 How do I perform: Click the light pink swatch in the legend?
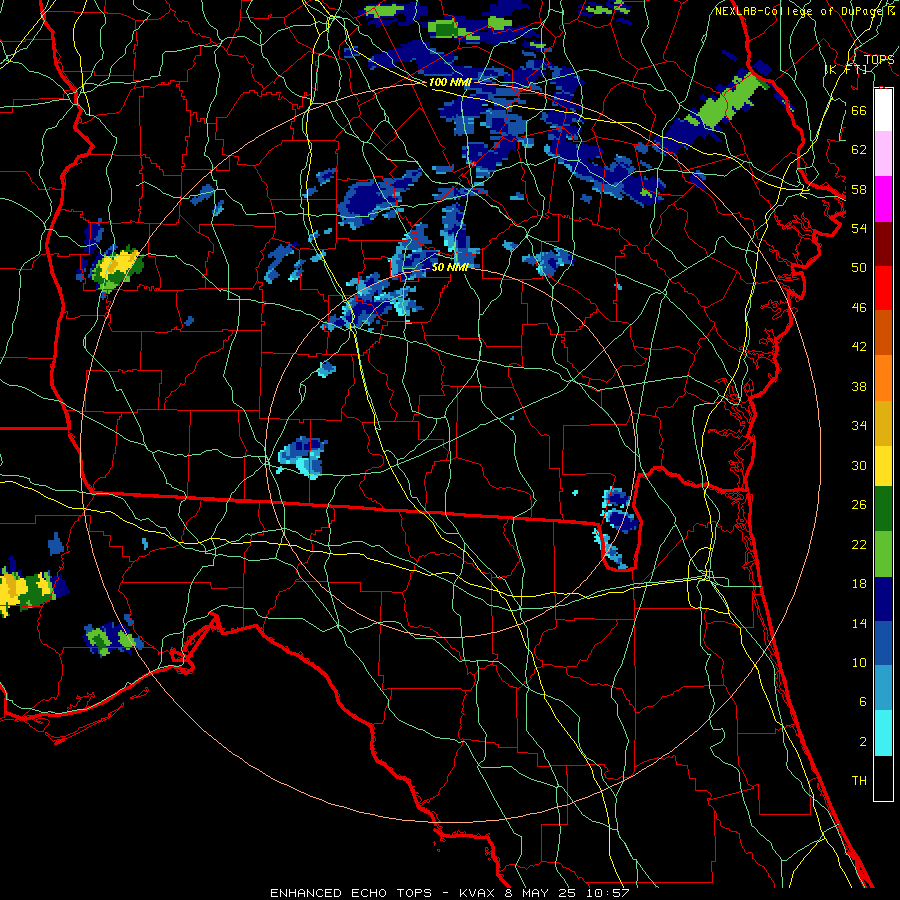coord(883,154)
